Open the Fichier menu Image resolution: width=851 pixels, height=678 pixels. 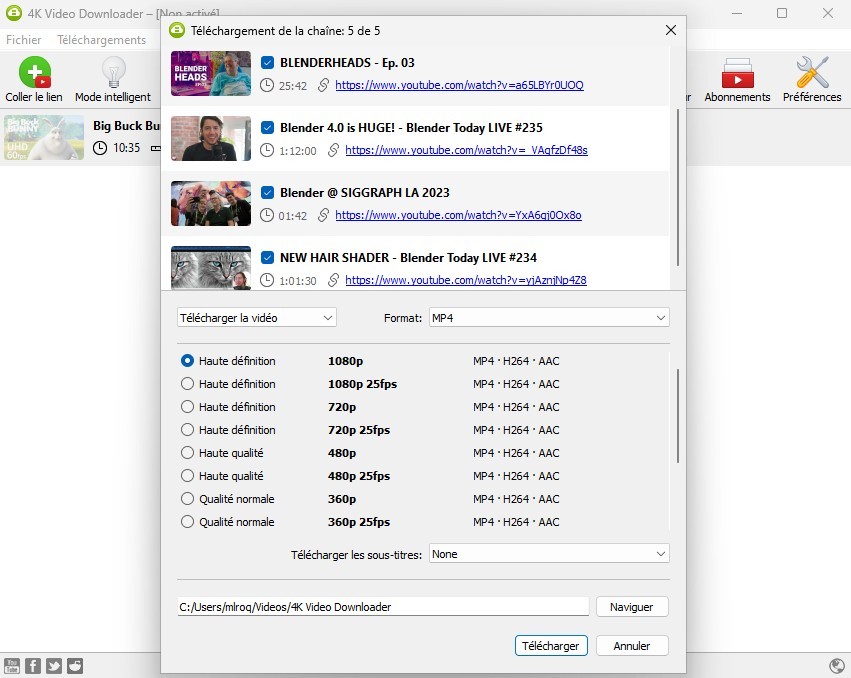[x=23, y=40]
